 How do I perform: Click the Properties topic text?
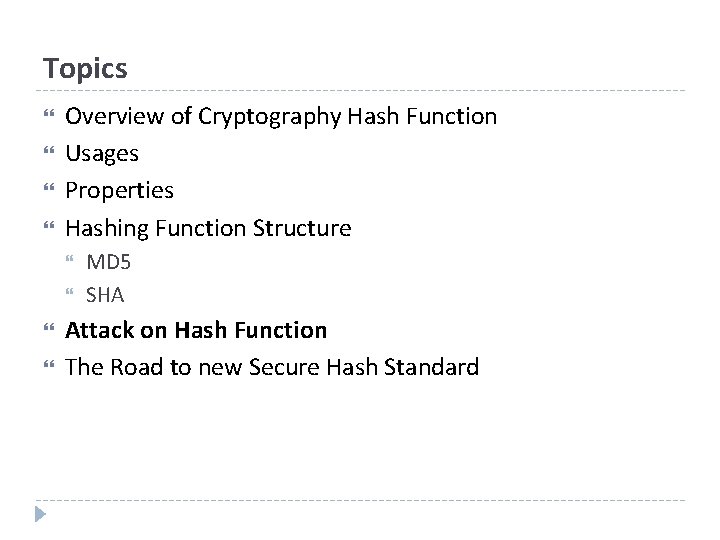119,191
